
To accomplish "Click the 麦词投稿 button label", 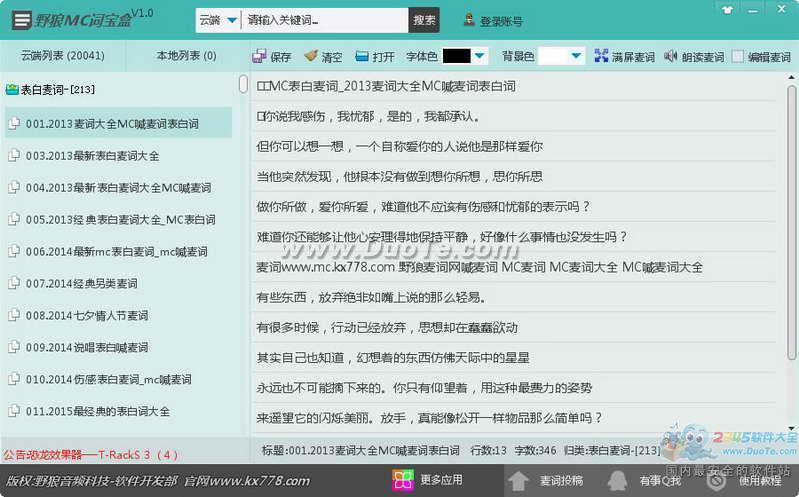I will click(x=561, y=480).
